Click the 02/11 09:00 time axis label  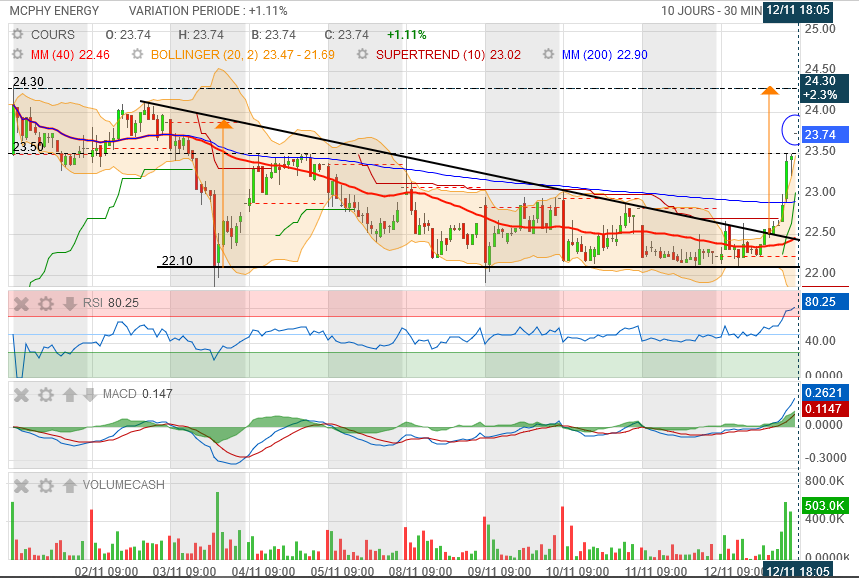106,571
